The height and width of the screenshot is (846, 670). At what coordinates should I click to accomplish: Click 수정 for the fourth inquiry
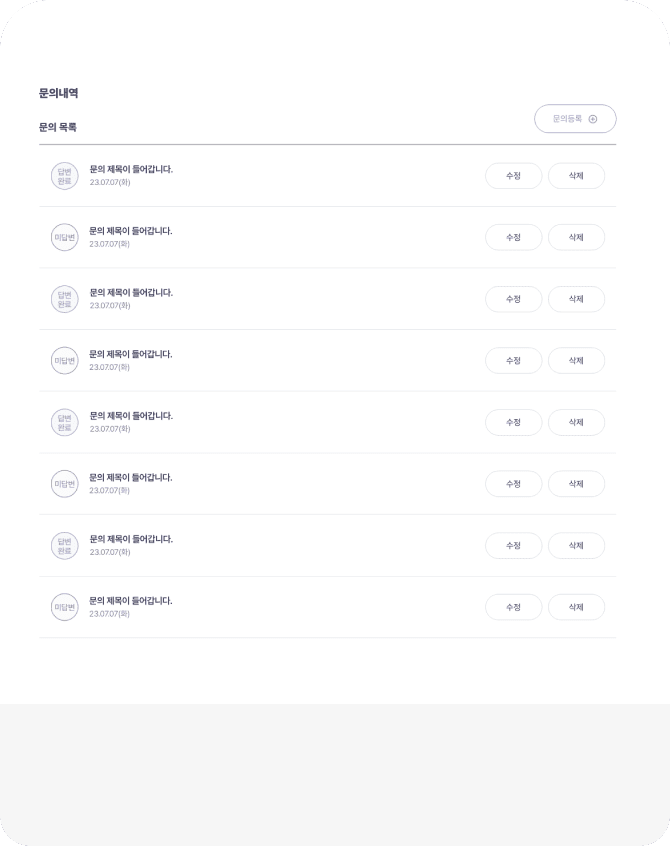tap(513, 360)
